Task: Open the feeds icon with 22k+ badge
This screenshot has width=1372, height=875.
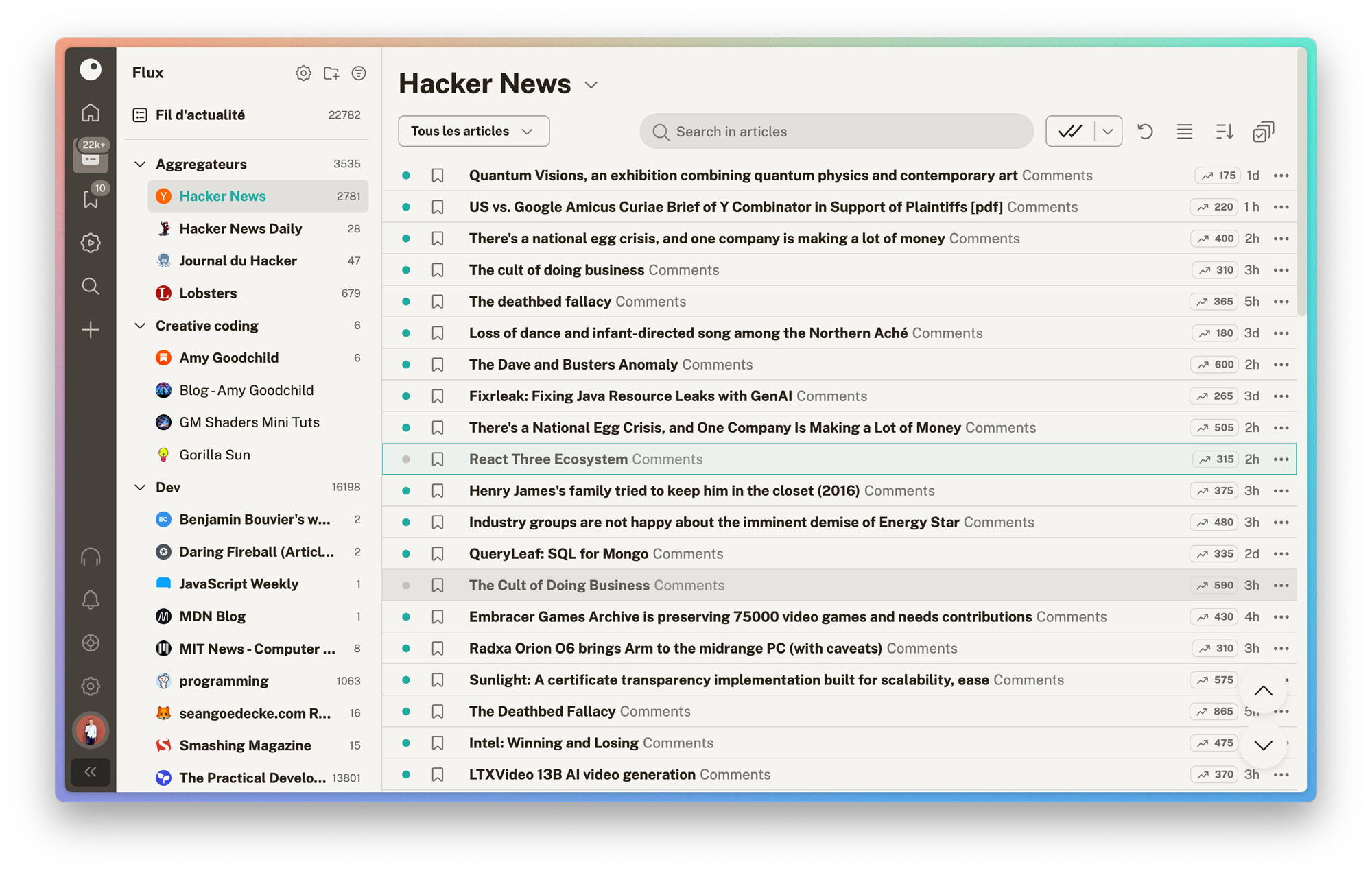Action: pos(91,156)
